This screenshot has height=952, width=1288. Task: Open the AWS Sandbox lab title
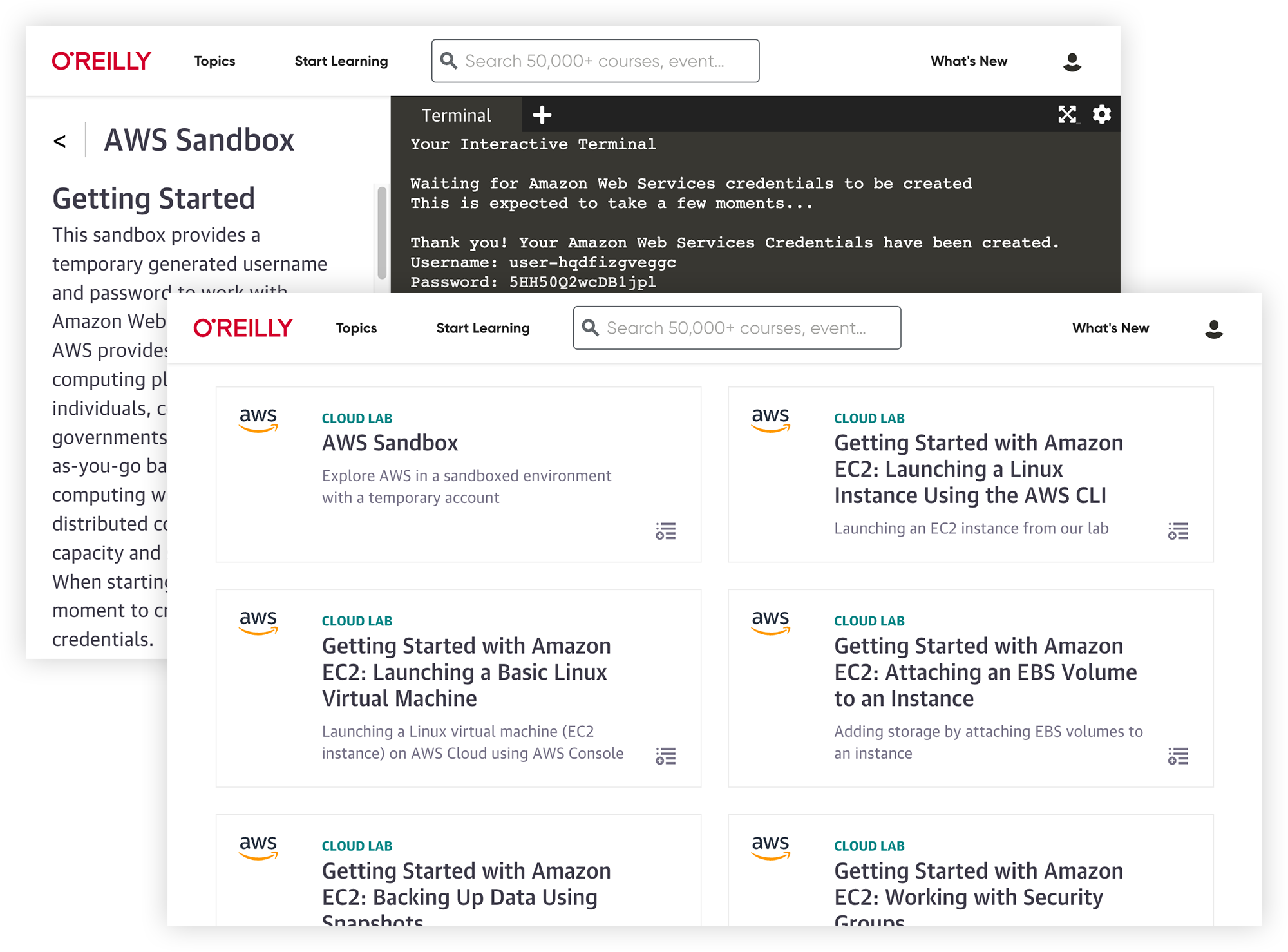coord(390,443)
